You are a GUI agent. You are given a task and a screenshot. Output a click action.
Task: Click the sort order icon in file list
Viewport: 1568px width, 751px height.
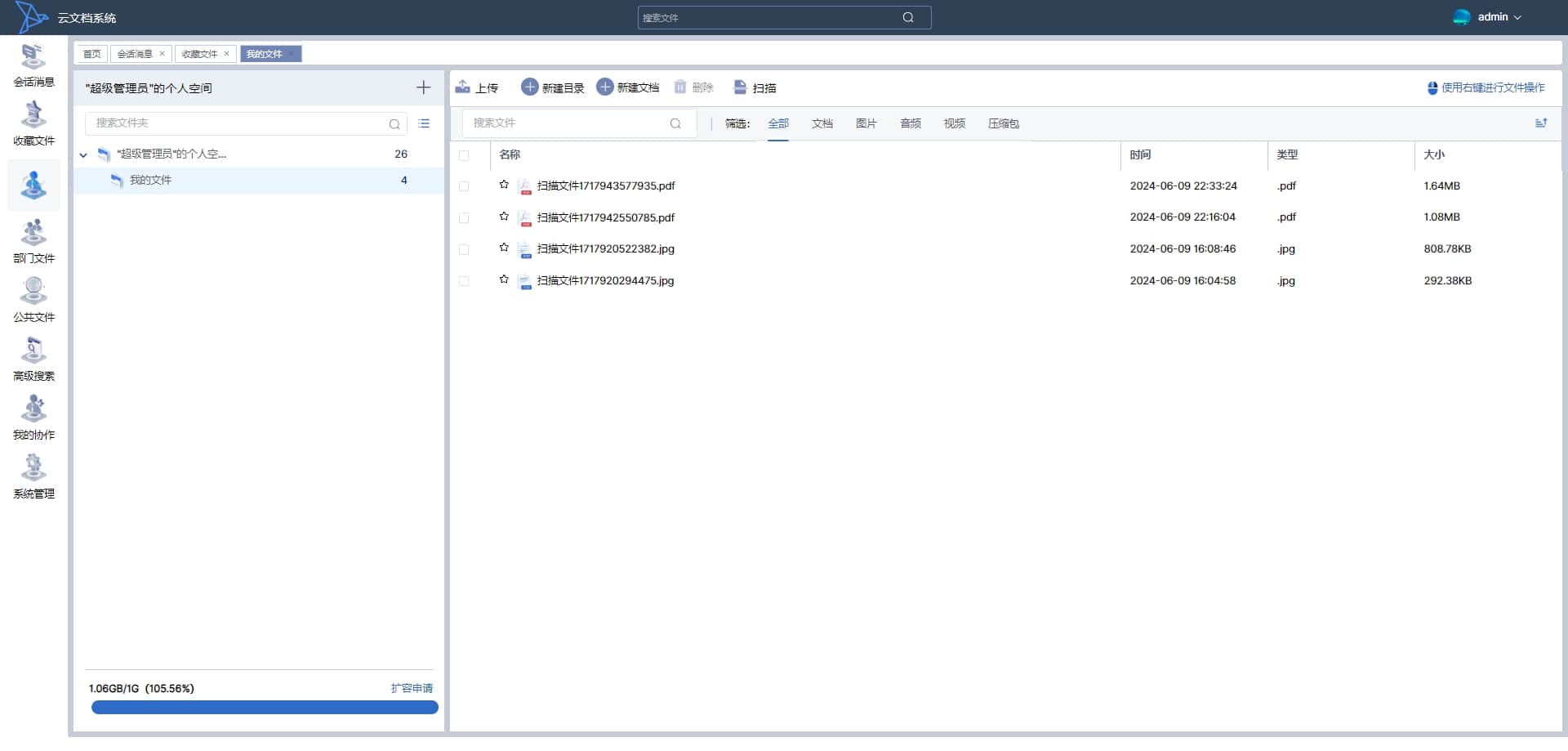coord(1541,123)
